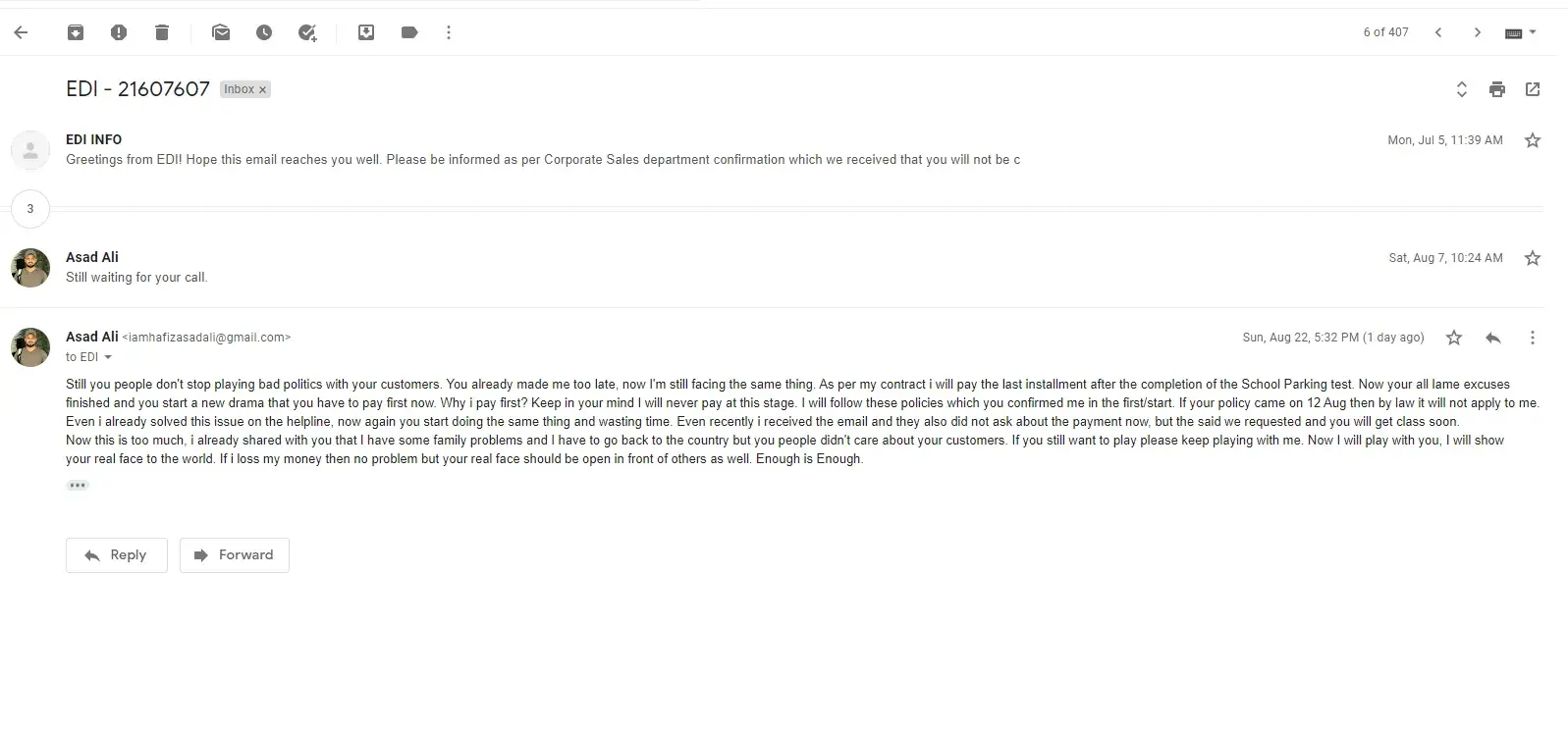Open the toolbar More options menu

coord(449,32)
